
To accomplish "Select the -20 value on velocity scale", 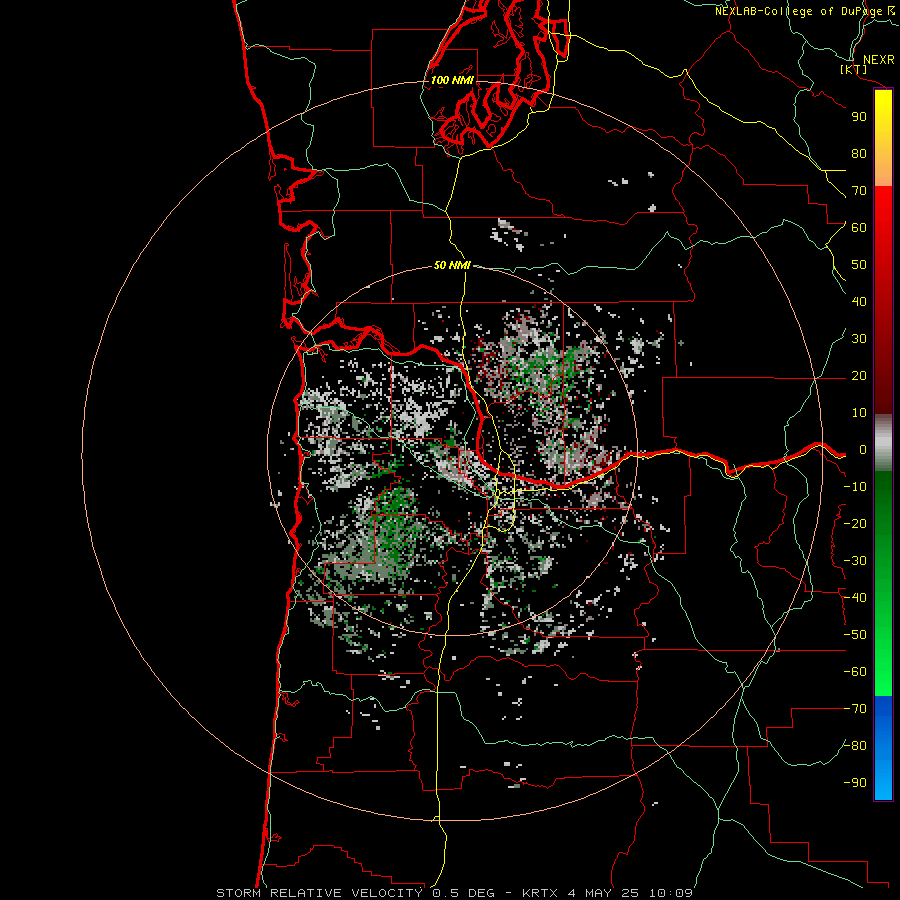I will coord(855,524).
